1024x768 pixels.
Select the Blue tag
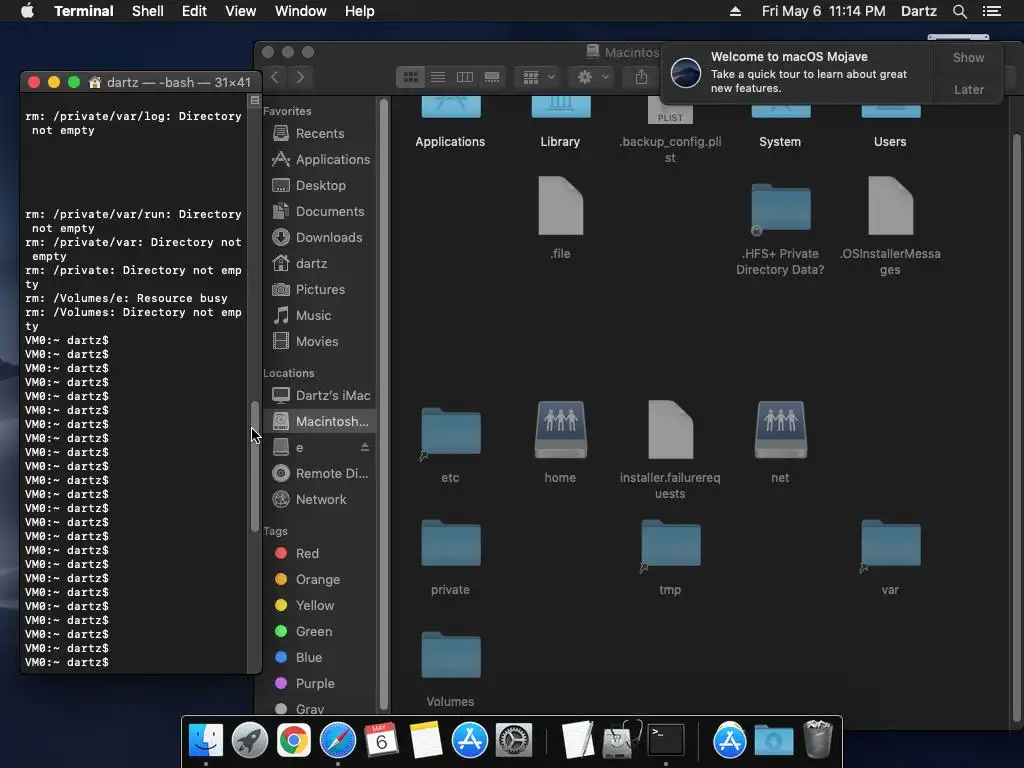[319, 658]
